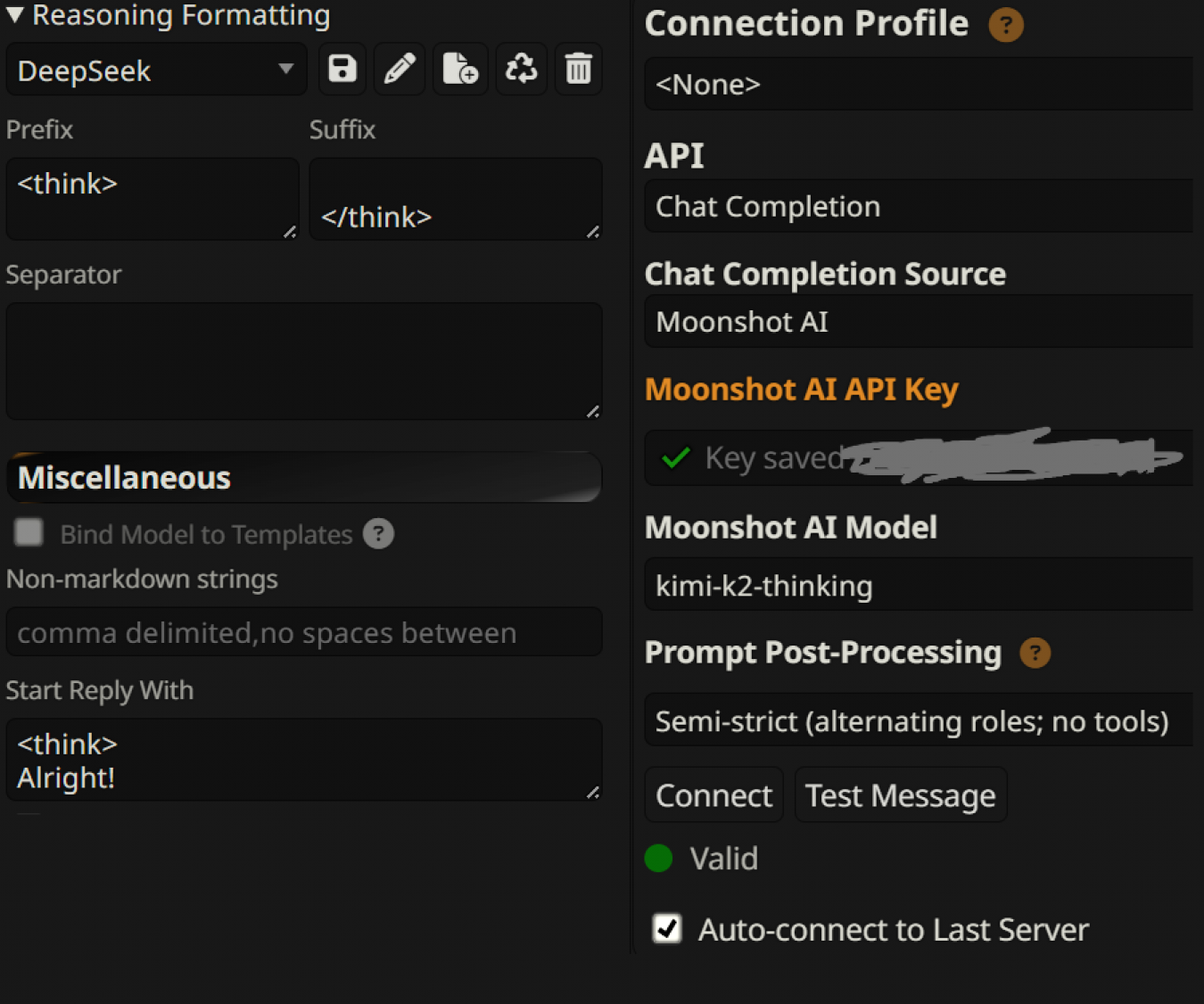Click the Non-markdown strings input

[x=304, y=632]
